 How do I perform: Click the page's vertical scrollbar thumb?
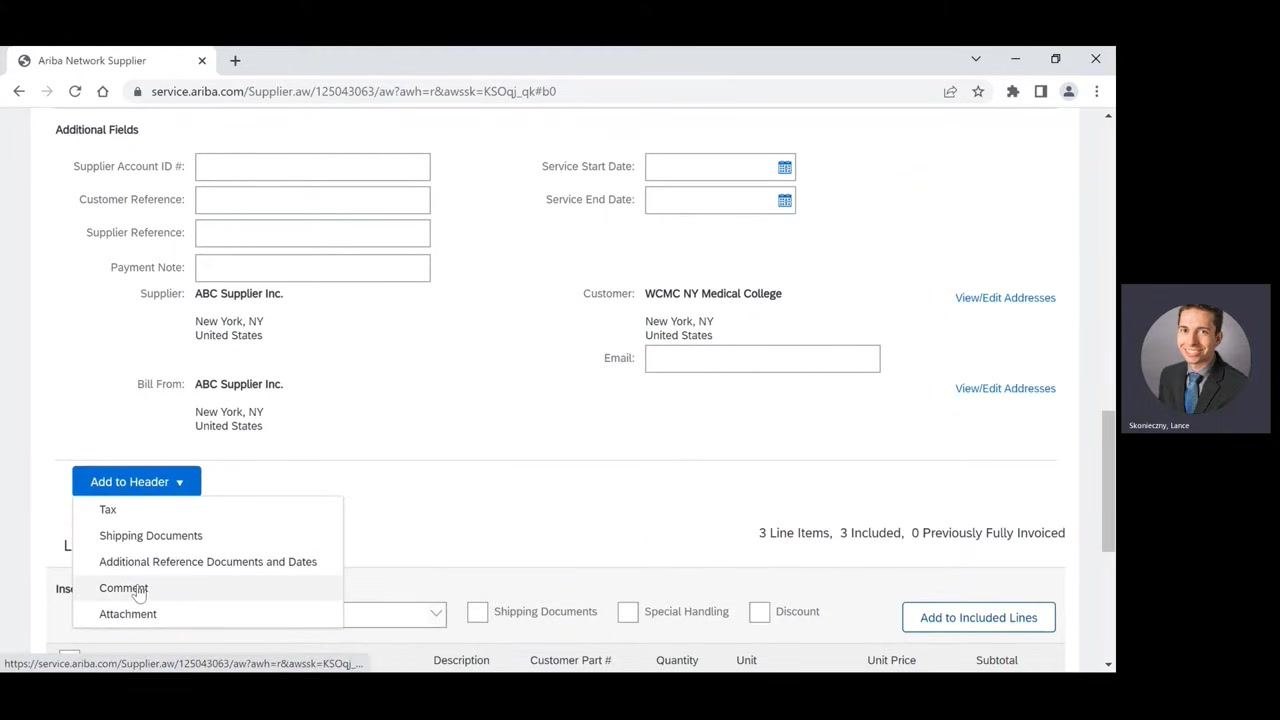1108,480
